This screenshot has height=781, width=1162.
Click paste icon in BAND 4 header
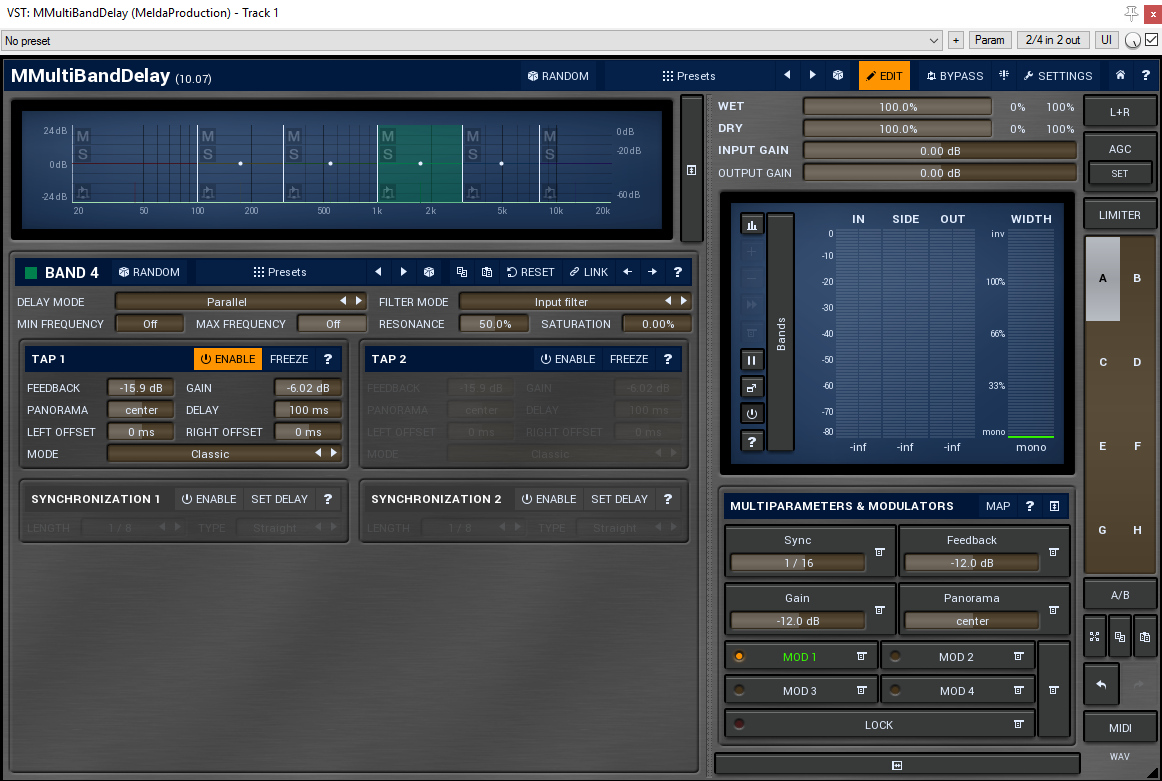[487, 272]
